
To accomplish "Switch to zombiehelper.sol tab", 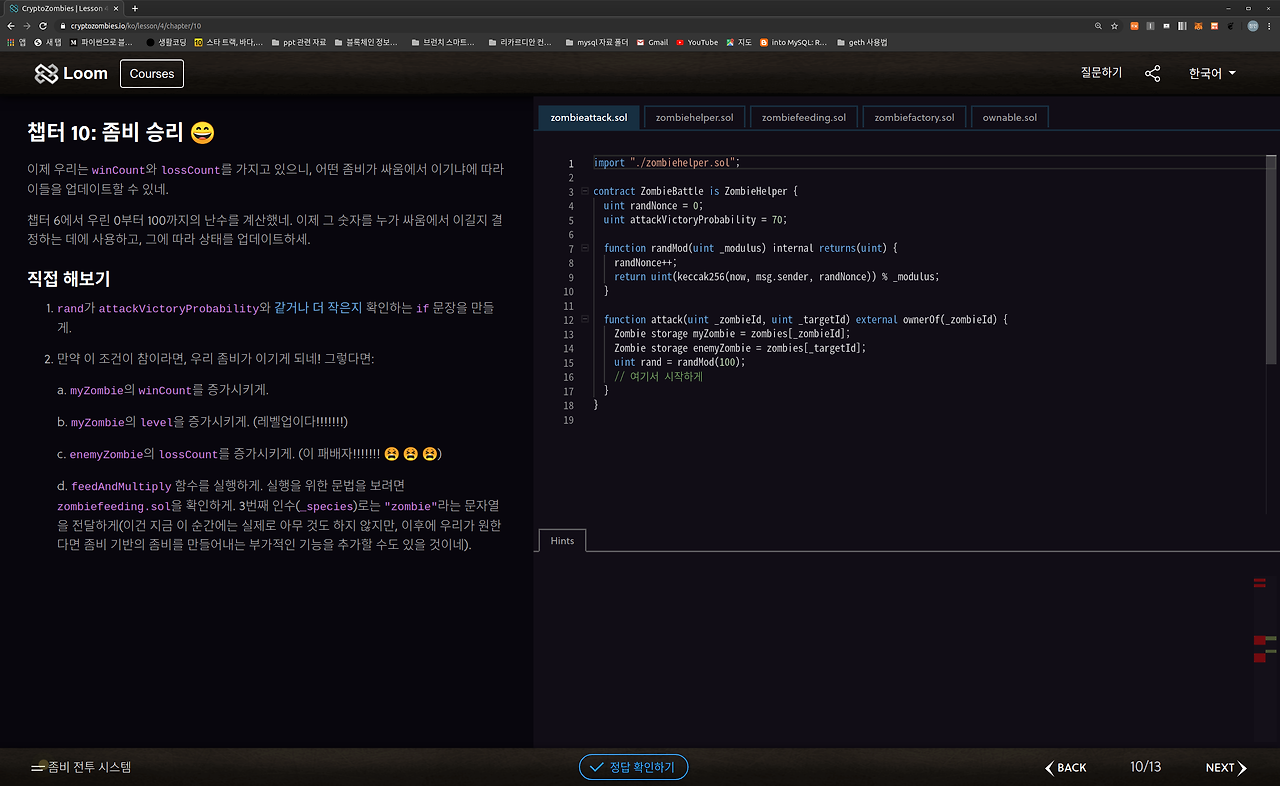I will click(x=694, y=117).
